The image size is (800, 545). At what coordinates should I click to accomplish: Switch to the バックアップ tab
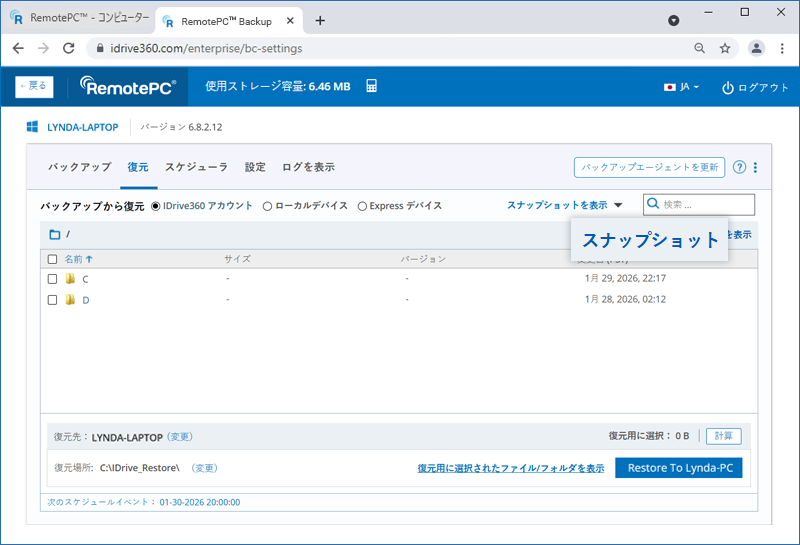coord(80,167)
